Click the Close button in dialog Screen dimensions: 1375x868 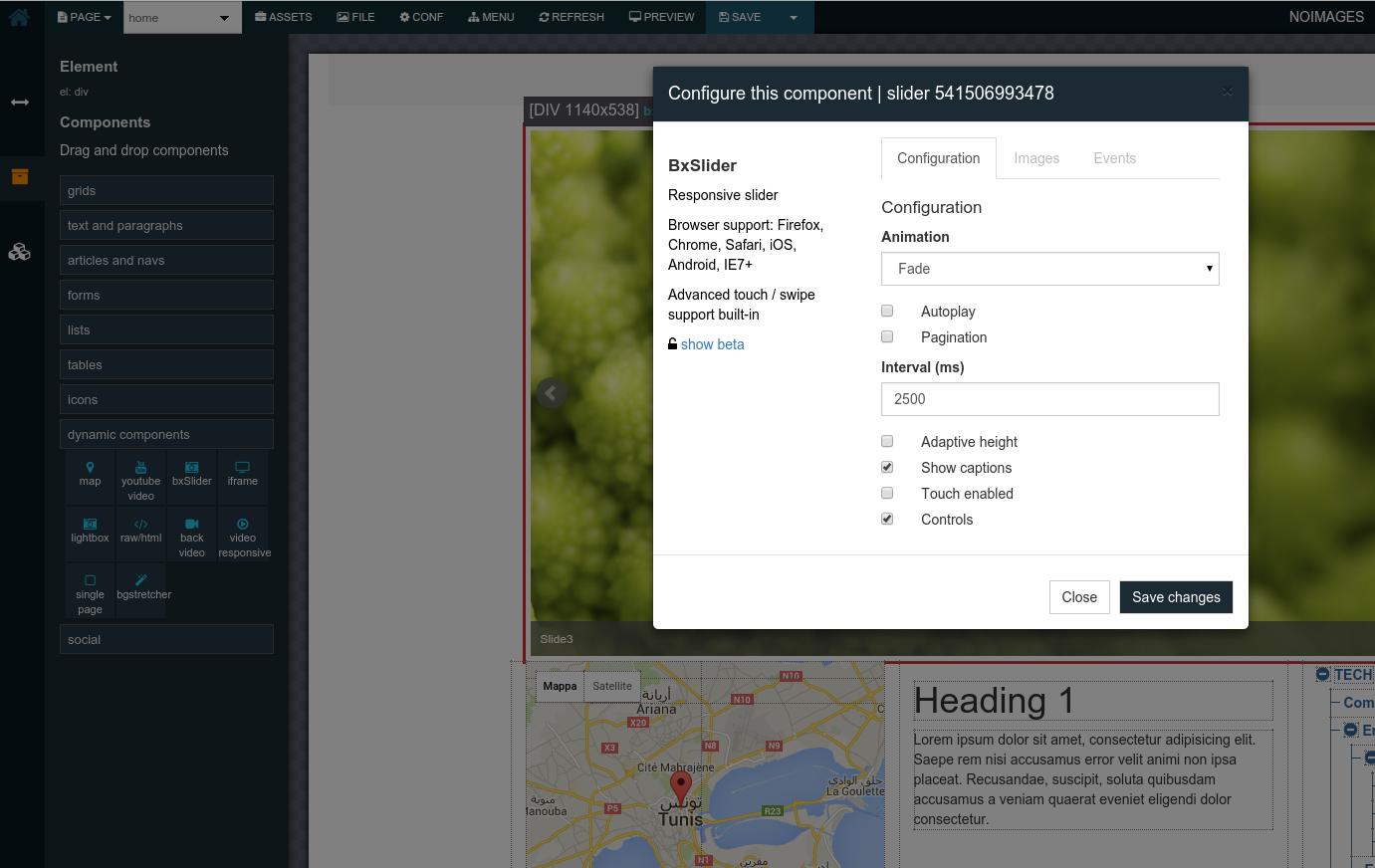(x=1079, y=597)
